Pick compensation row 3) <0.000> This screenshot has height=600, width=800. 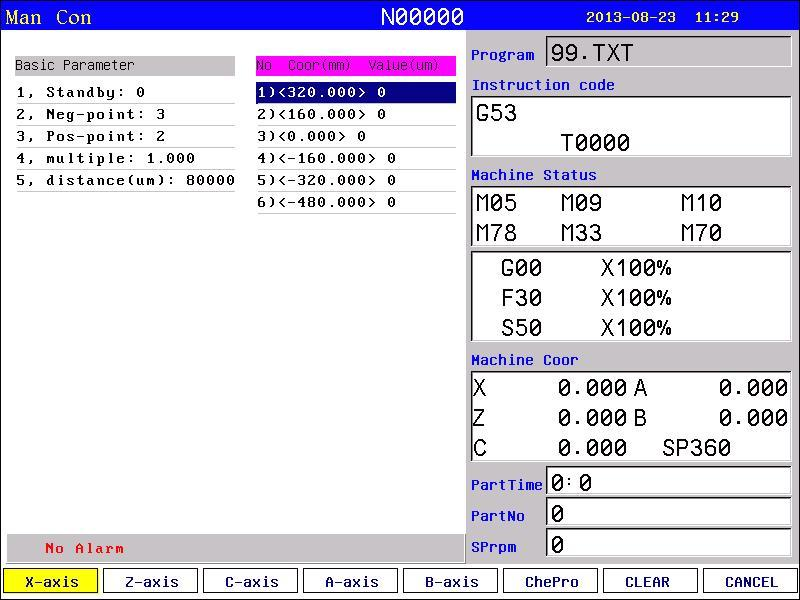[x=356, y=136]
